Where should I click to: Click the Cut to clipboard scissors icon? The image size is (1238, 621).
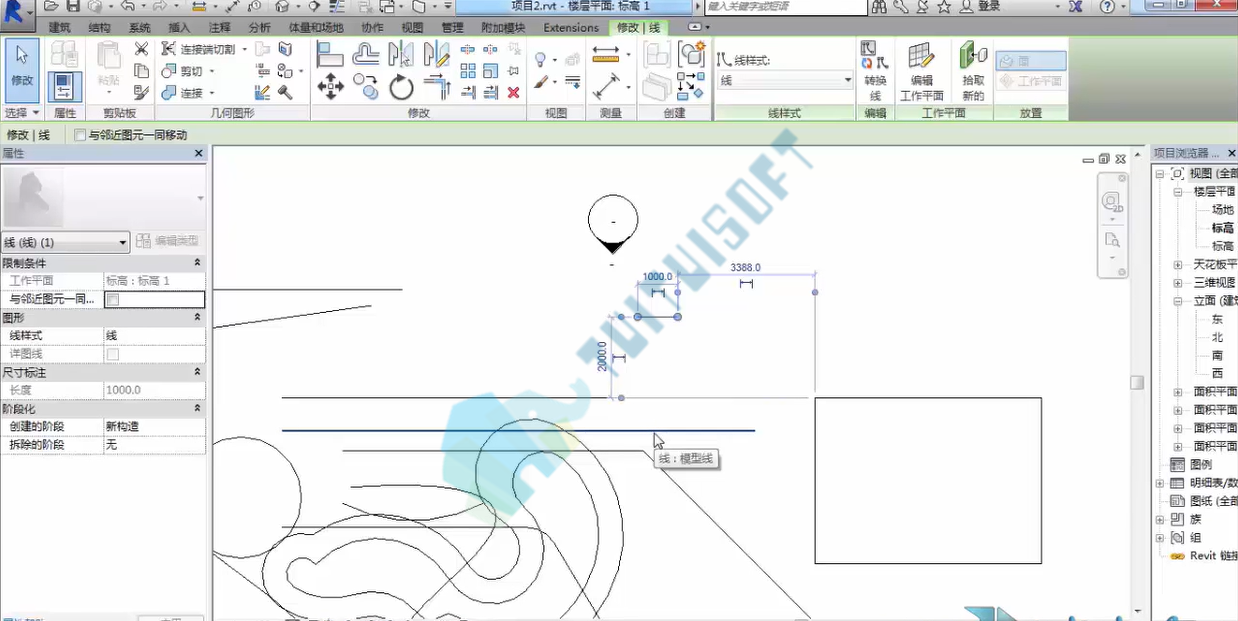point(141,49)
